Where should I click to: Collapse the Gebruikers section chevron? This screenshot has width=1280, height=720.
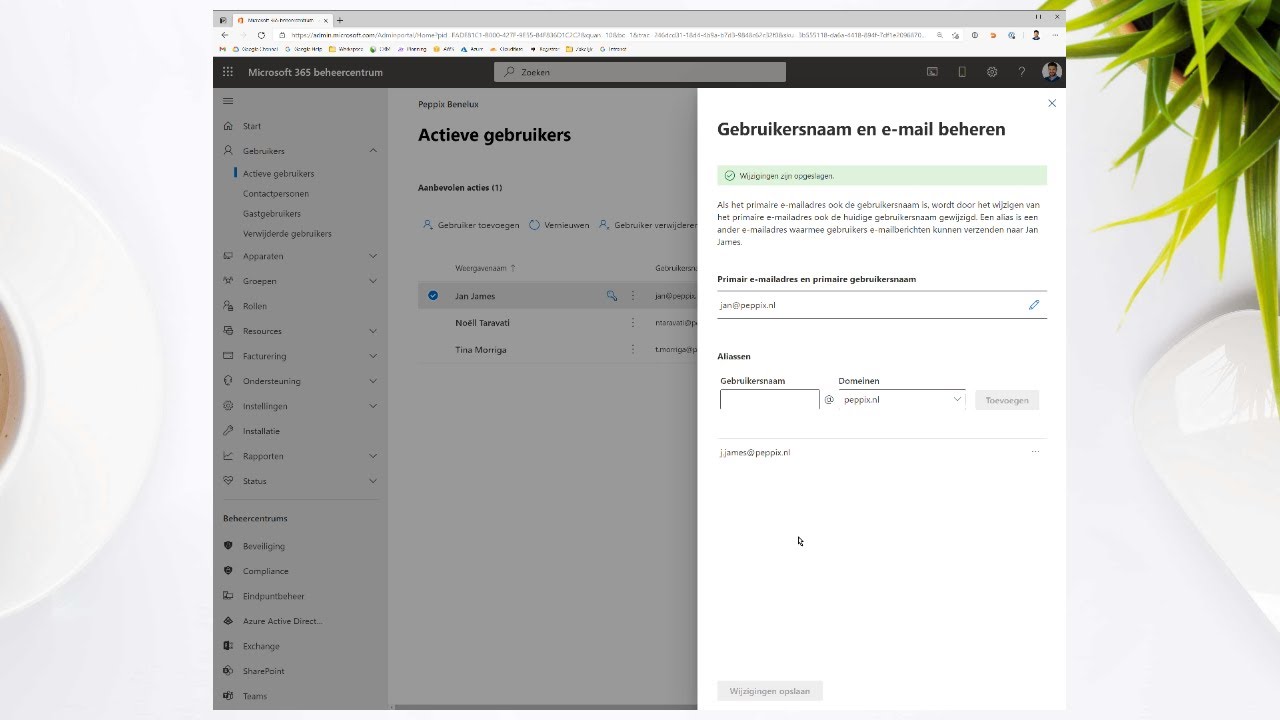coord(373,151)
